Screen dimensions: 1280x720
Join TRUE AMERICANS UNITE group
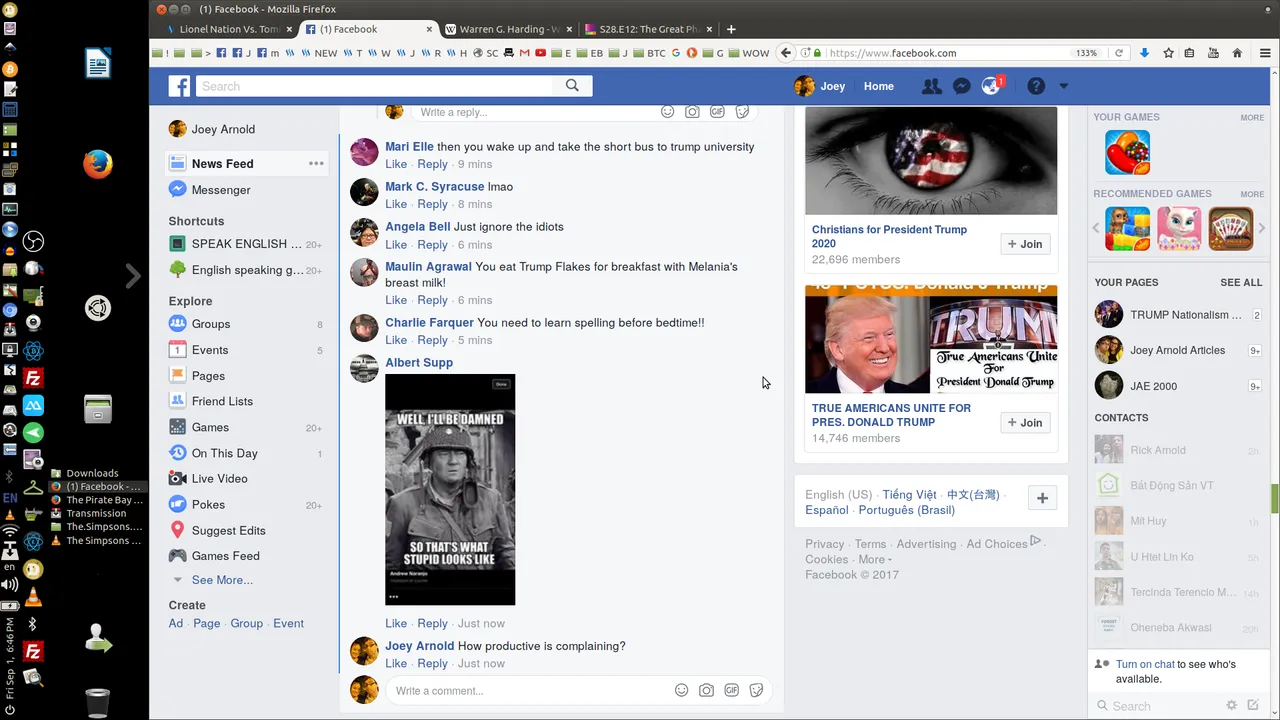(x=1025, y=423)
